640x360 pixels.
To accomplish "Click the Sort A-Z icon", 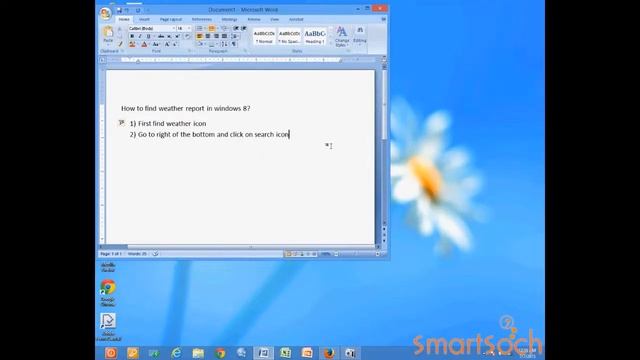I will coord(224,44).
